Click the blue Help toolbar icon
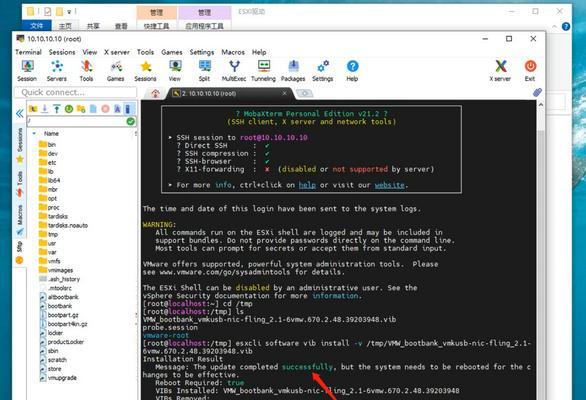This screenshot has height=400, width=586. [x=352, y=71]
